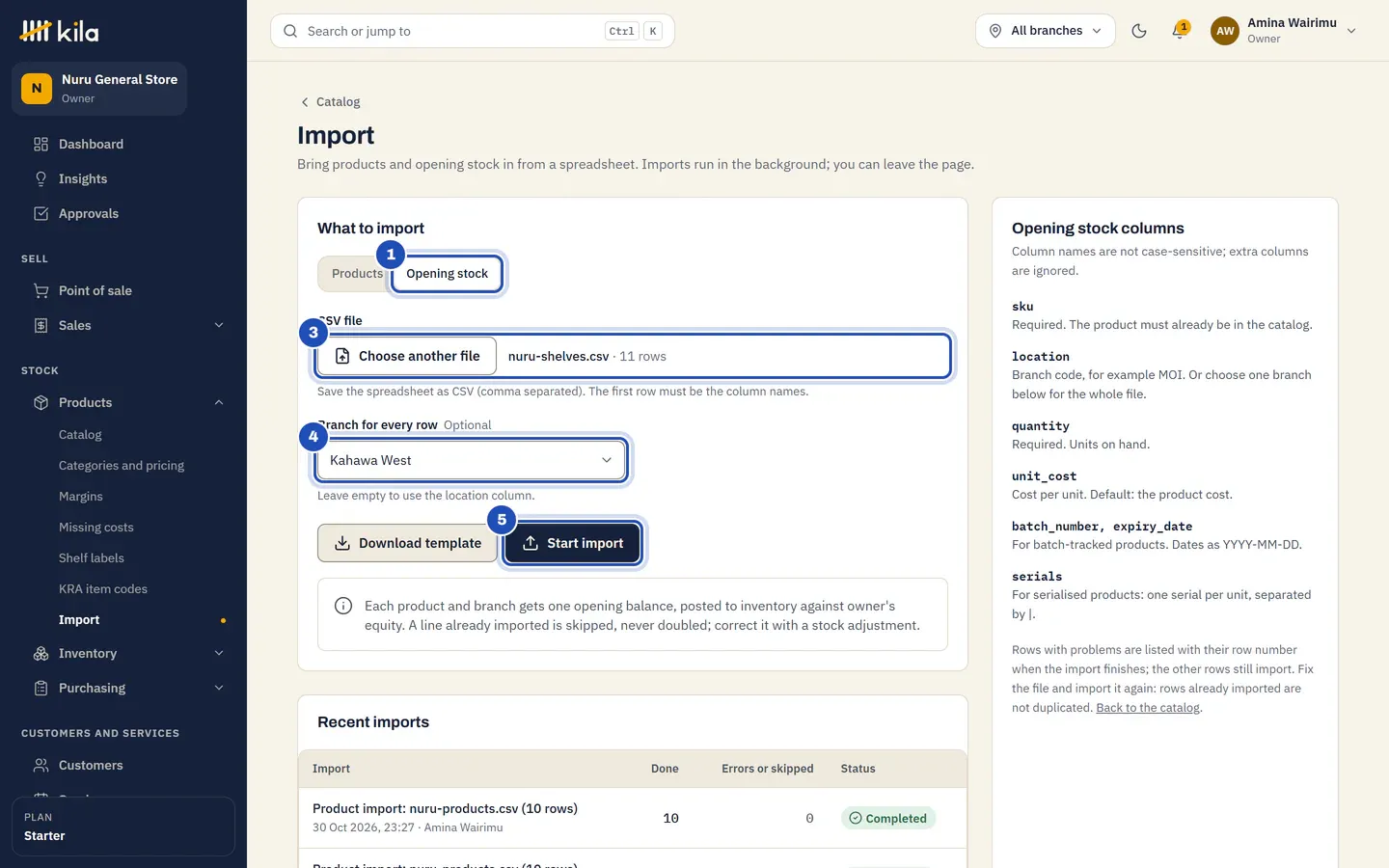Image resolution: width=1389 pixels, height=868 pixels.
Task: Expand the Sales submenu
Action: point(219,326)
